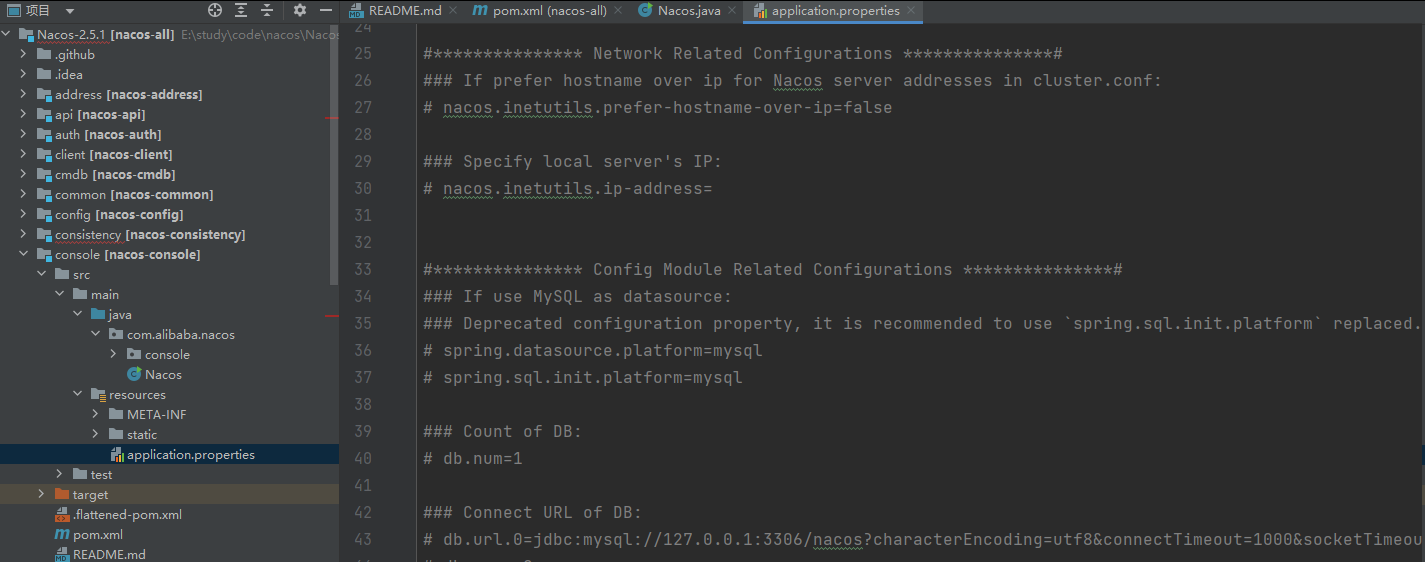Image resolution: width=1425 pixels, height=562 pixels.
Task: Expand the .github folder
Action: (x=23, y=55)
